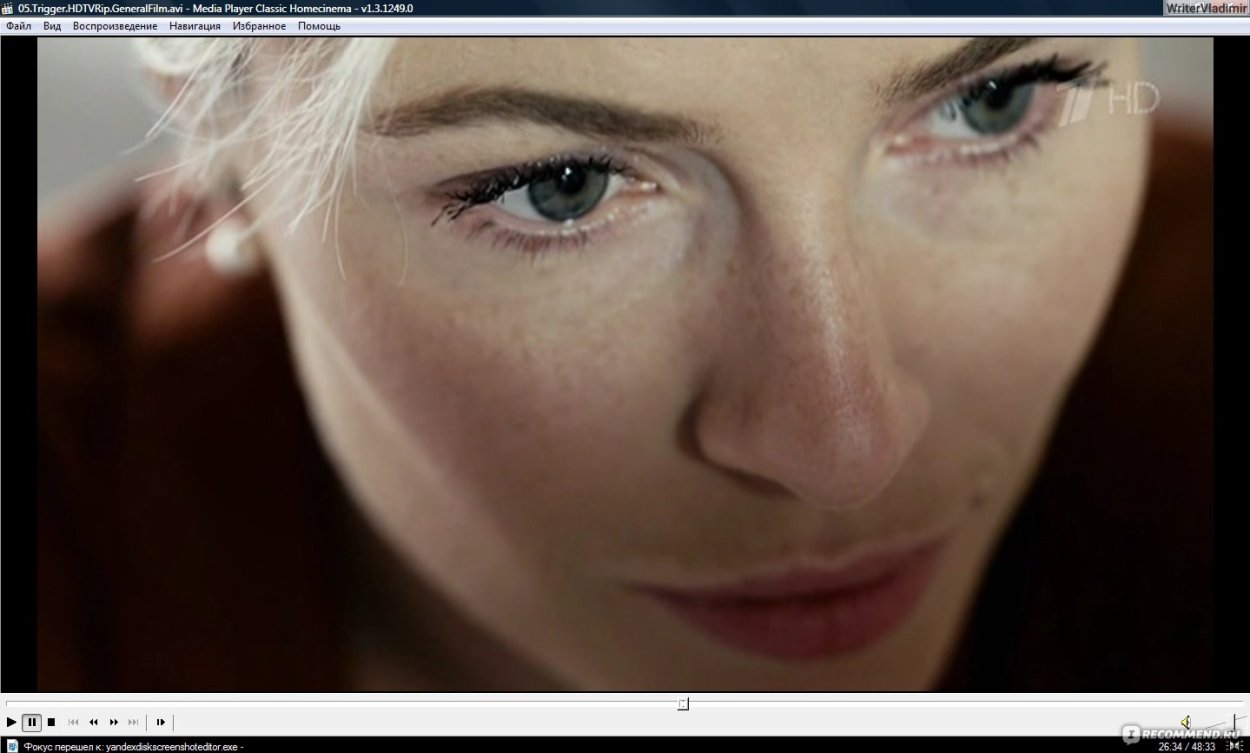This screenshot has width=1250, height=753.
Task: Open the Воспроизведение menu
Action: (115, 26)
